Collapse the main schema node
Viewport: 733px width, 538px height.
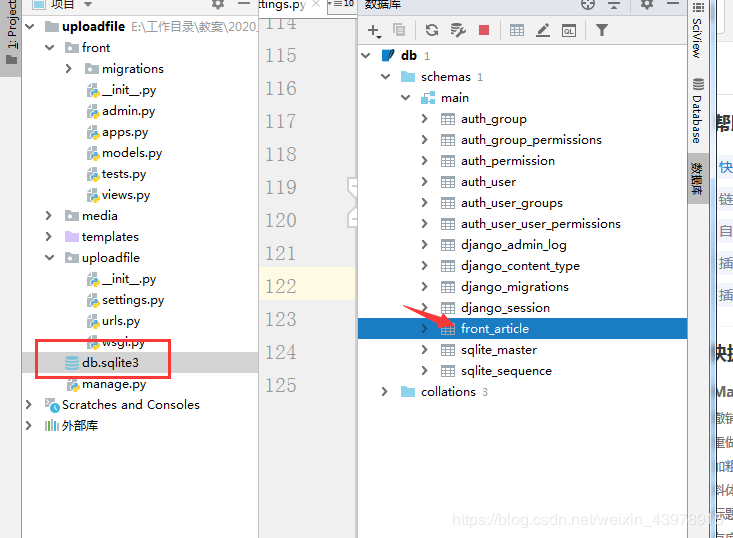(x=406, y=98)
